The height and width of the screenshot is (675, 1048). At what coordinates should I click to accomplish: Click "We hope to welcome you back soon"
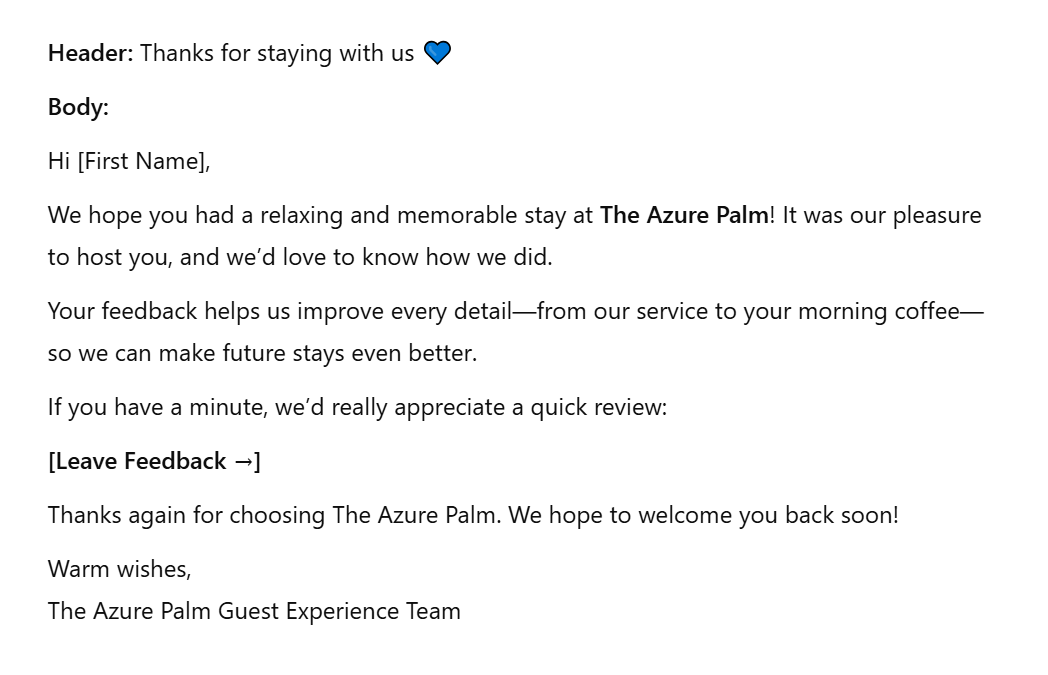pos(703,515)
